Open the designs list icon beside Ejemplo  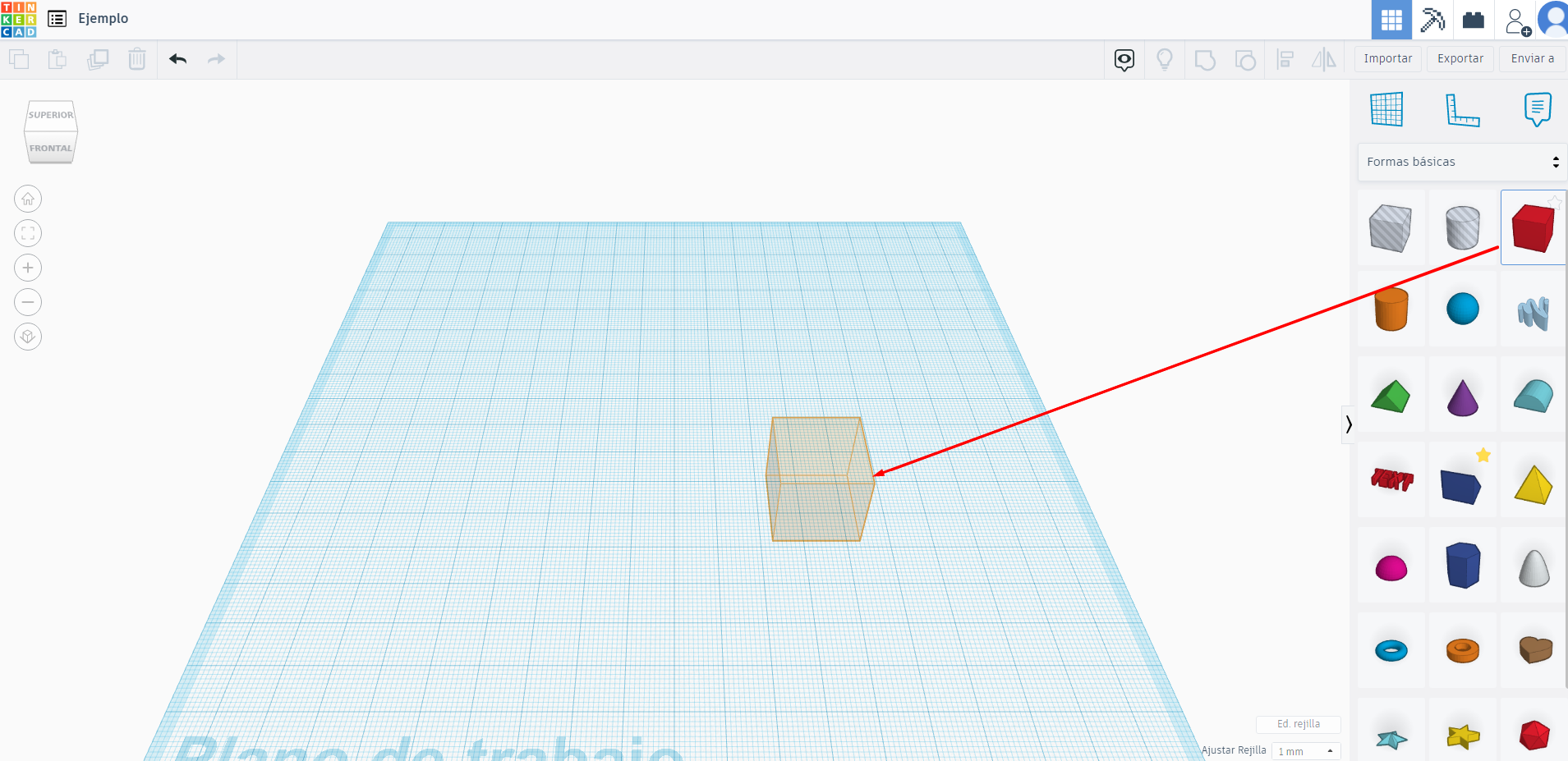click(x=57, y=19)
